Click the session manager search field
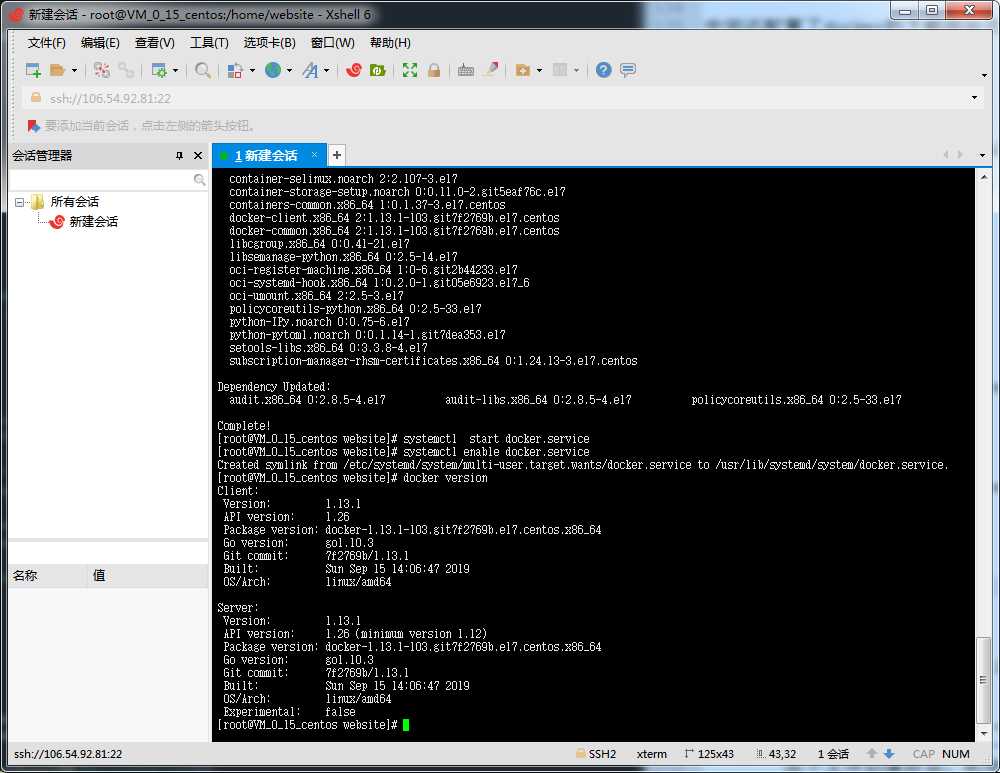The height and width of the screenshot is (773, 1000). [x=108, y=180]
